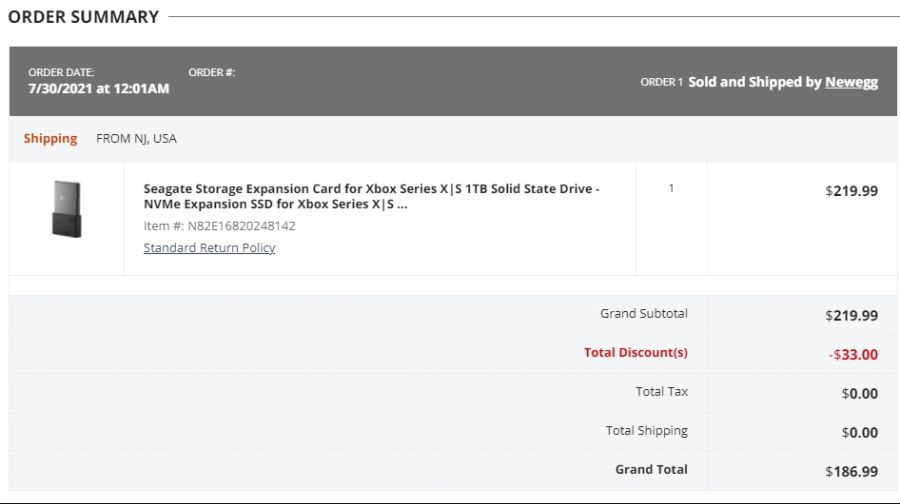Viewport: 900px width, 504px height.
Task: Click the Grand Total amount $186.99
Action: pyautogui.click(x=851, y=471)
